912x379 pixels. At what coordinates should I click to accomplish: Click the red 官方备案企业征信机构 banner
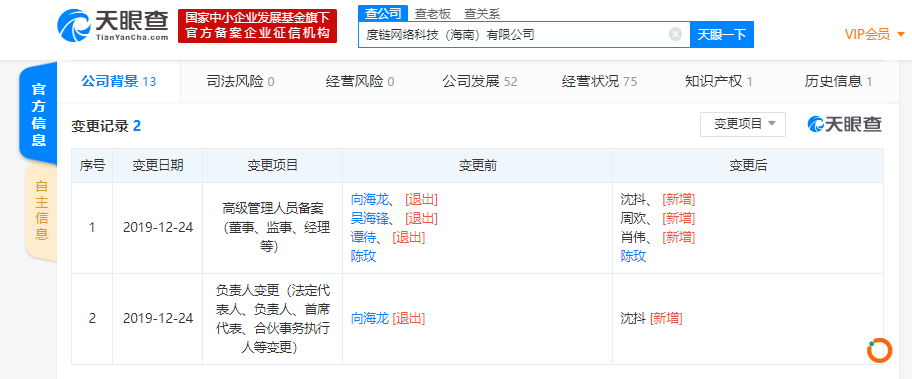[x=257, y=26]
